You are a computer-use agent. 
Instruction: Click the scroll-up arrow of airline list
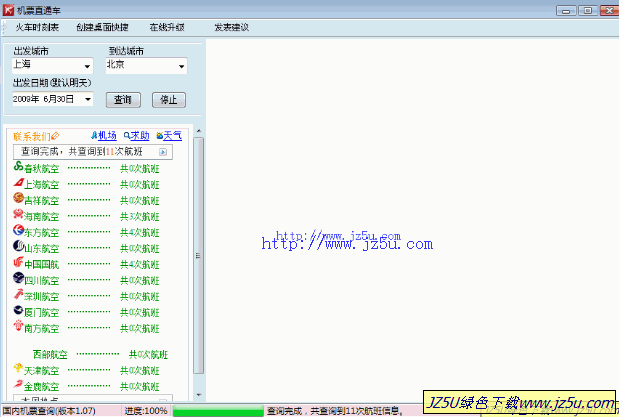(199, 131)
